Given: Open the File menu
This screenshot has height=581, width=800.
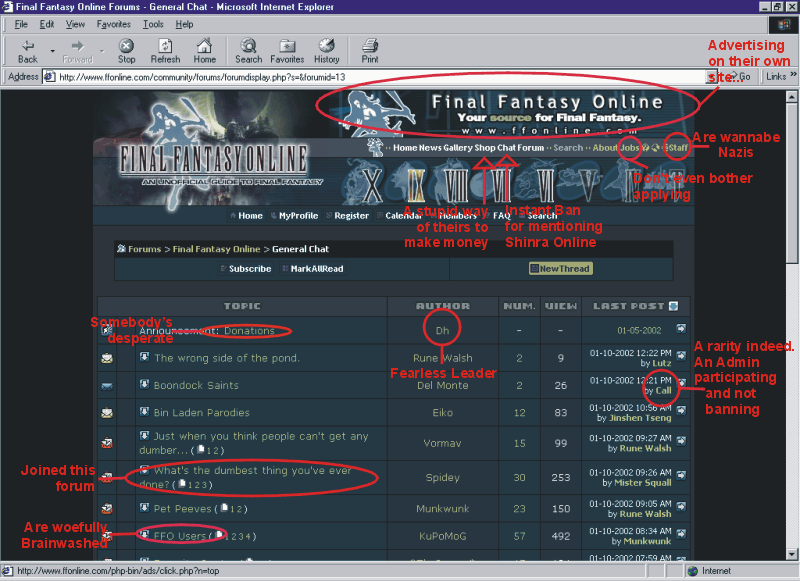Looking at the screenshot, I should [21, 24].
